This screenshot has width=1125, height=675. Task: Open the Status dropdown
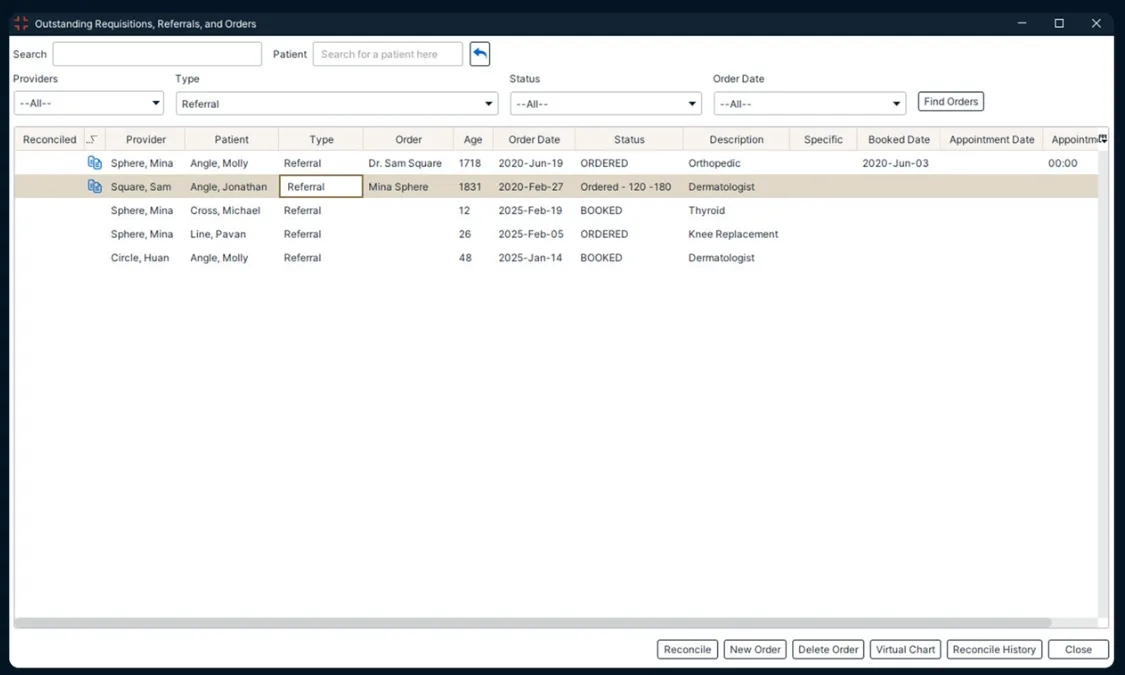[x=605, y=102]
